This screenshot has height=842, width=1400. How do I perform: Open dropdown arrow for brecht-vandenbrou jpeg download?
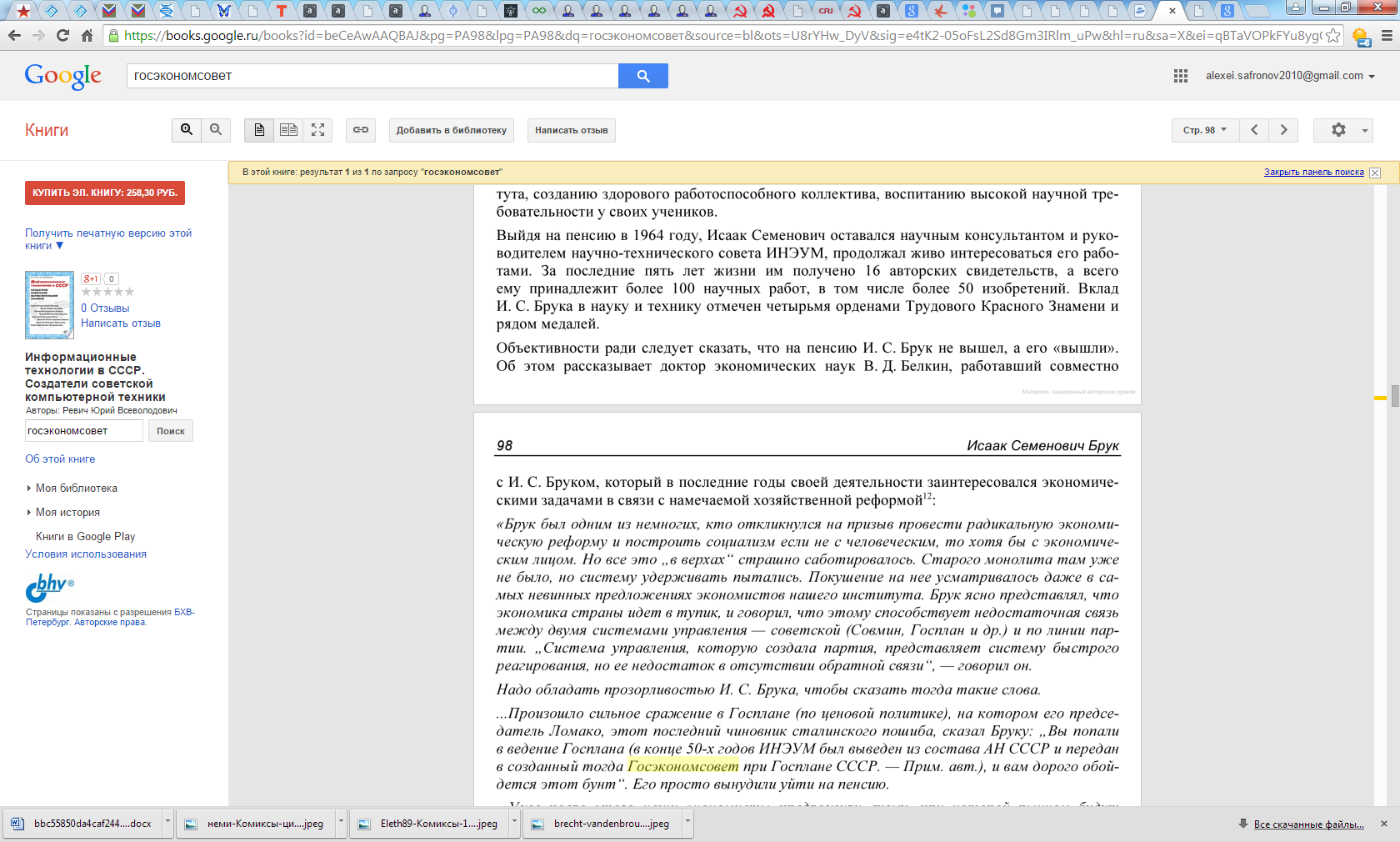pos(687,823)
